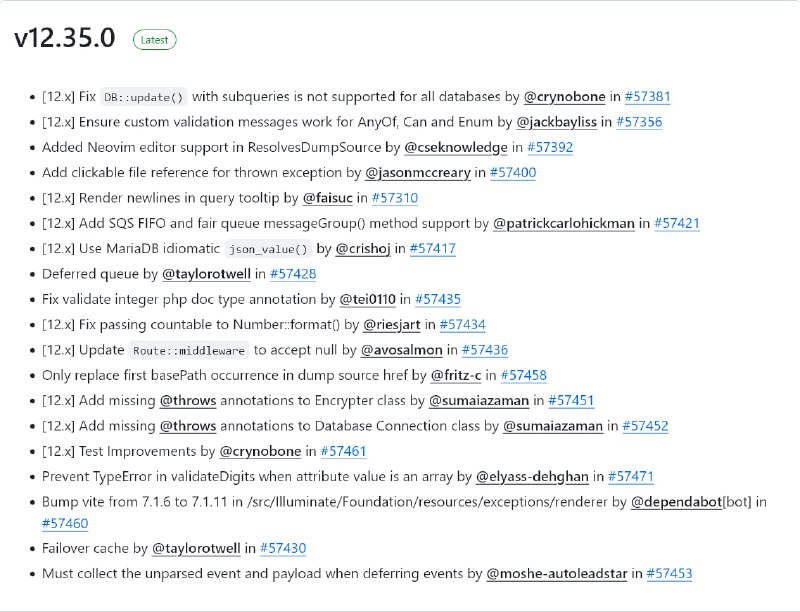Open pull request #57458 by fritz-c

tap(523, 375)
